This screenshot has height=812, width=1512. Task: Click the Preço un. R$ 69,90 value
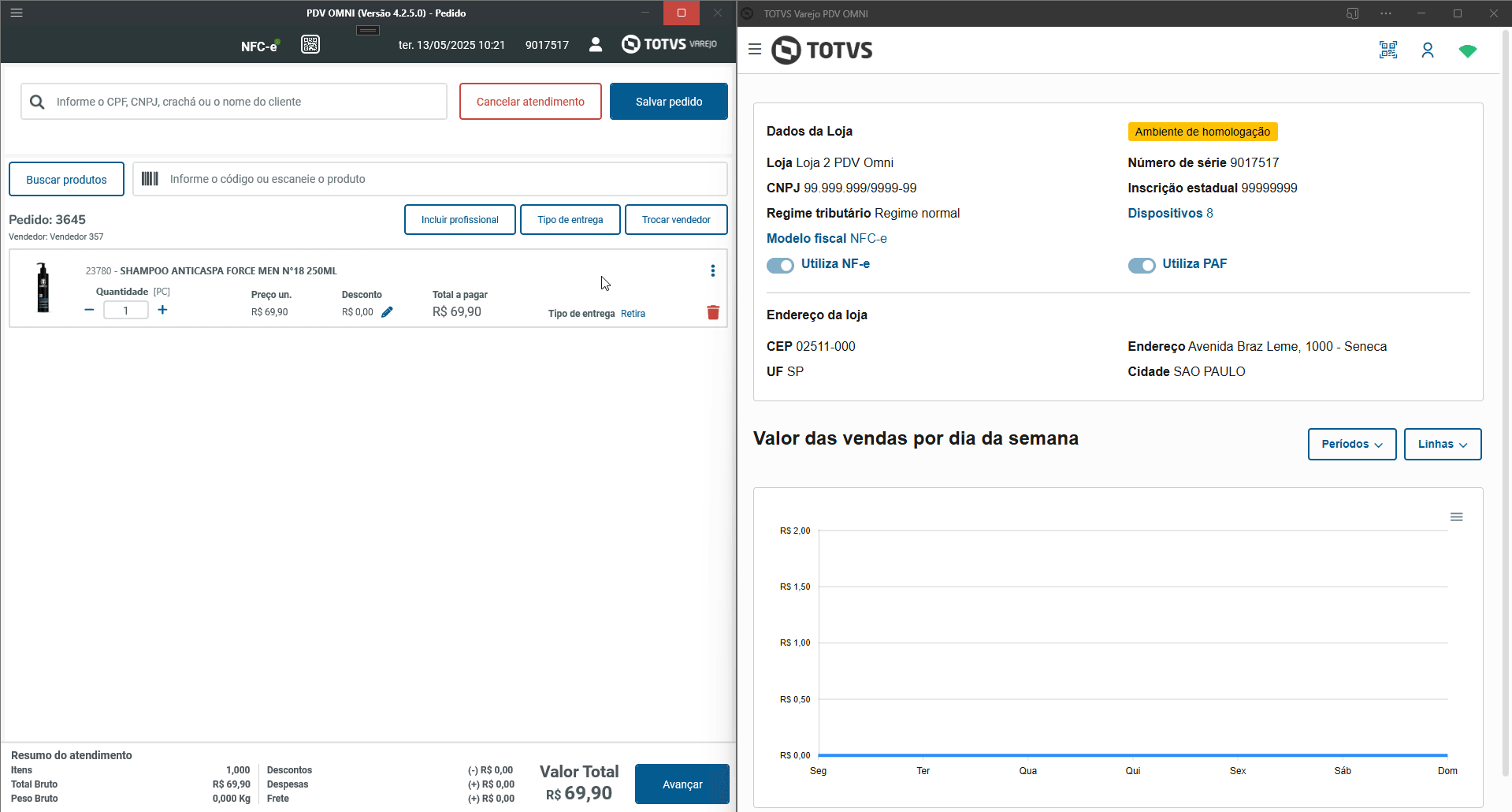coord(269,312)
